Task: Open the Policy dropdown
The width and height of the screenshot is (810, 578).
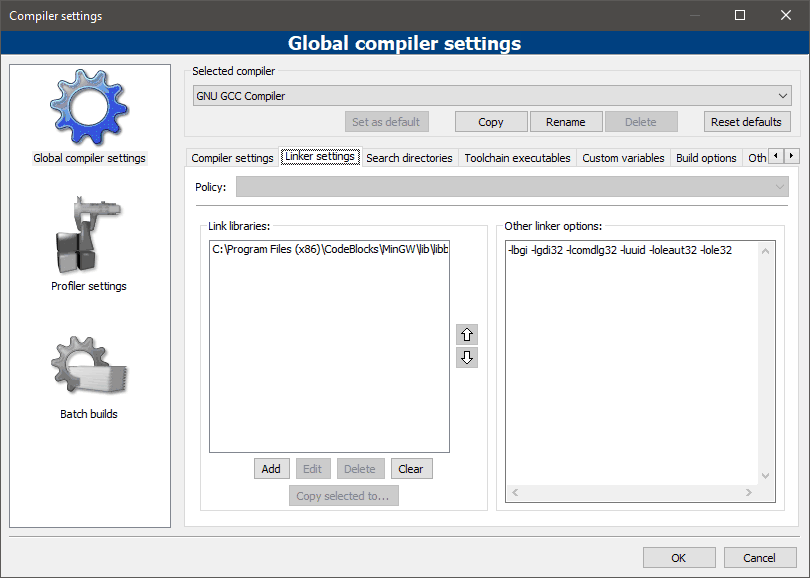Action: pos(512,187)
